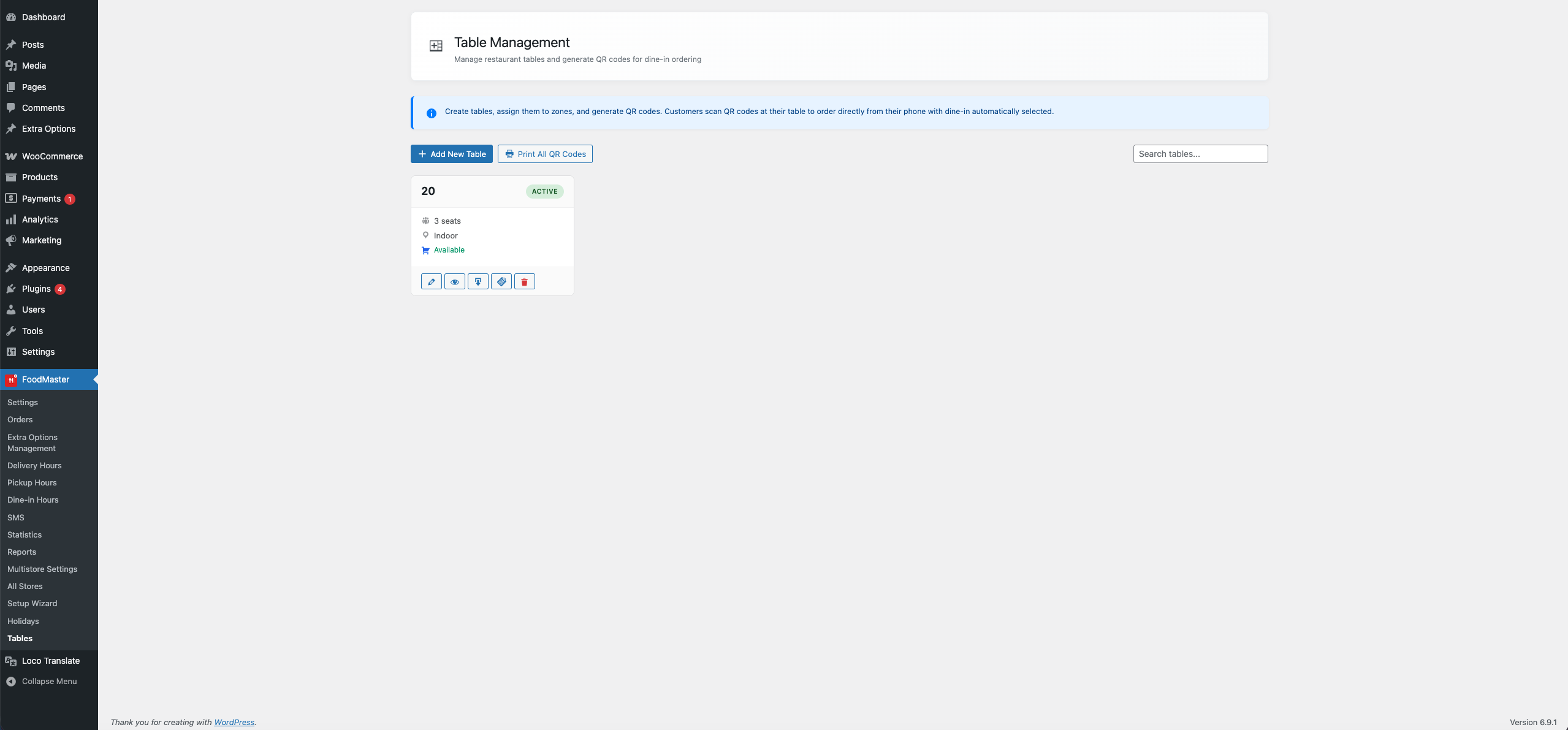Screen dimensions: 1568x730
Task: Edit table 20 with the pencil icon
Action: pos(431,281)
